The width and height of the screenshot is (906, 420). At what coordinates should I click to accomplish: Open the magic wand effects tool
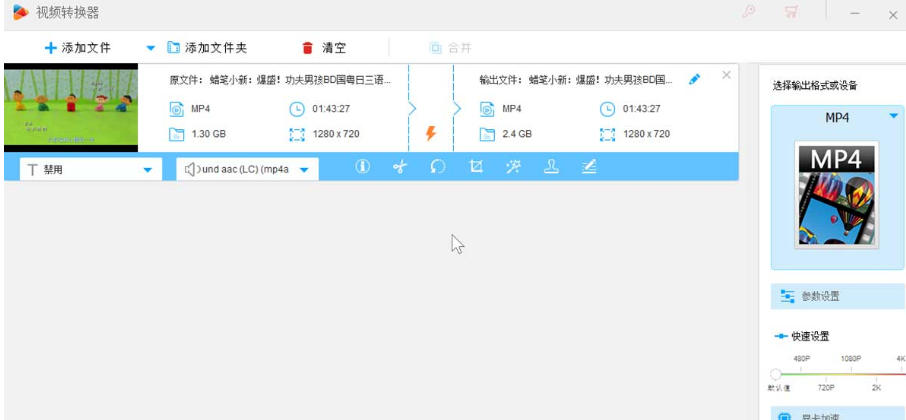tap(513, 167)
